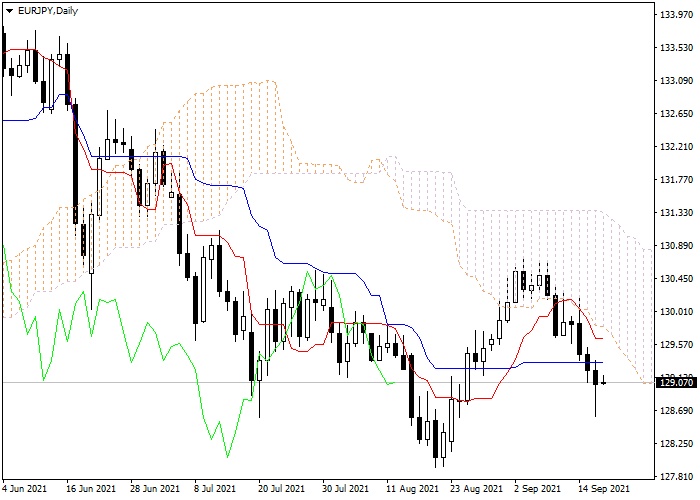
Task: Select the 132.650 price axis label
Action: tap(676, 114)
